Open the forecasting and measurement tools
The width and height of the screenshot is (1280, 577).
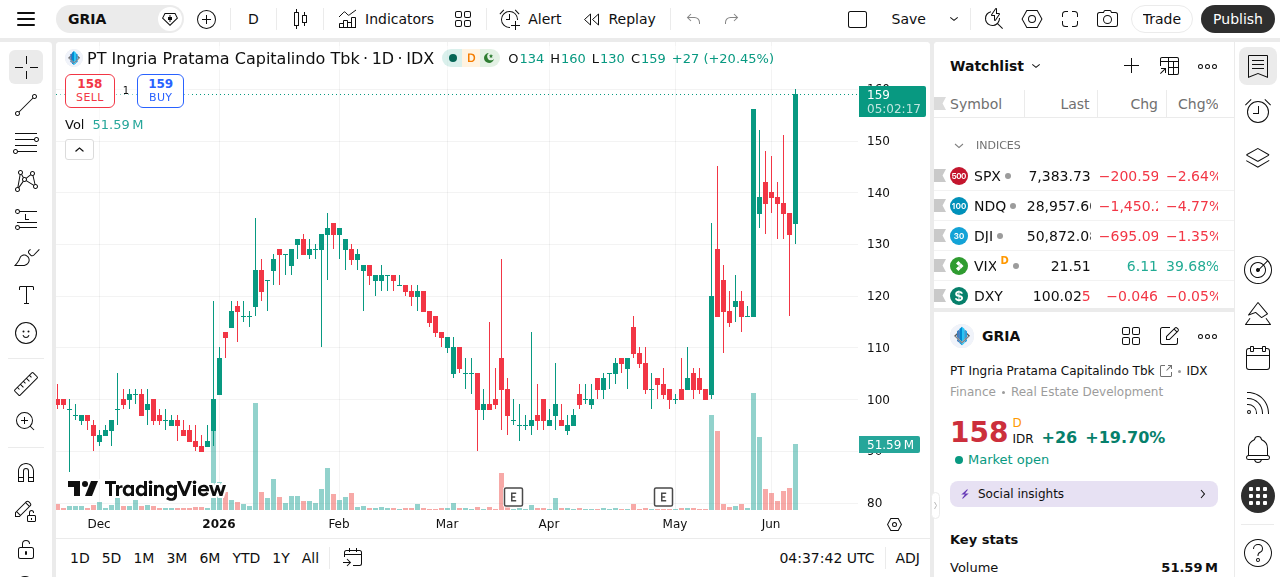pos(26,219)
